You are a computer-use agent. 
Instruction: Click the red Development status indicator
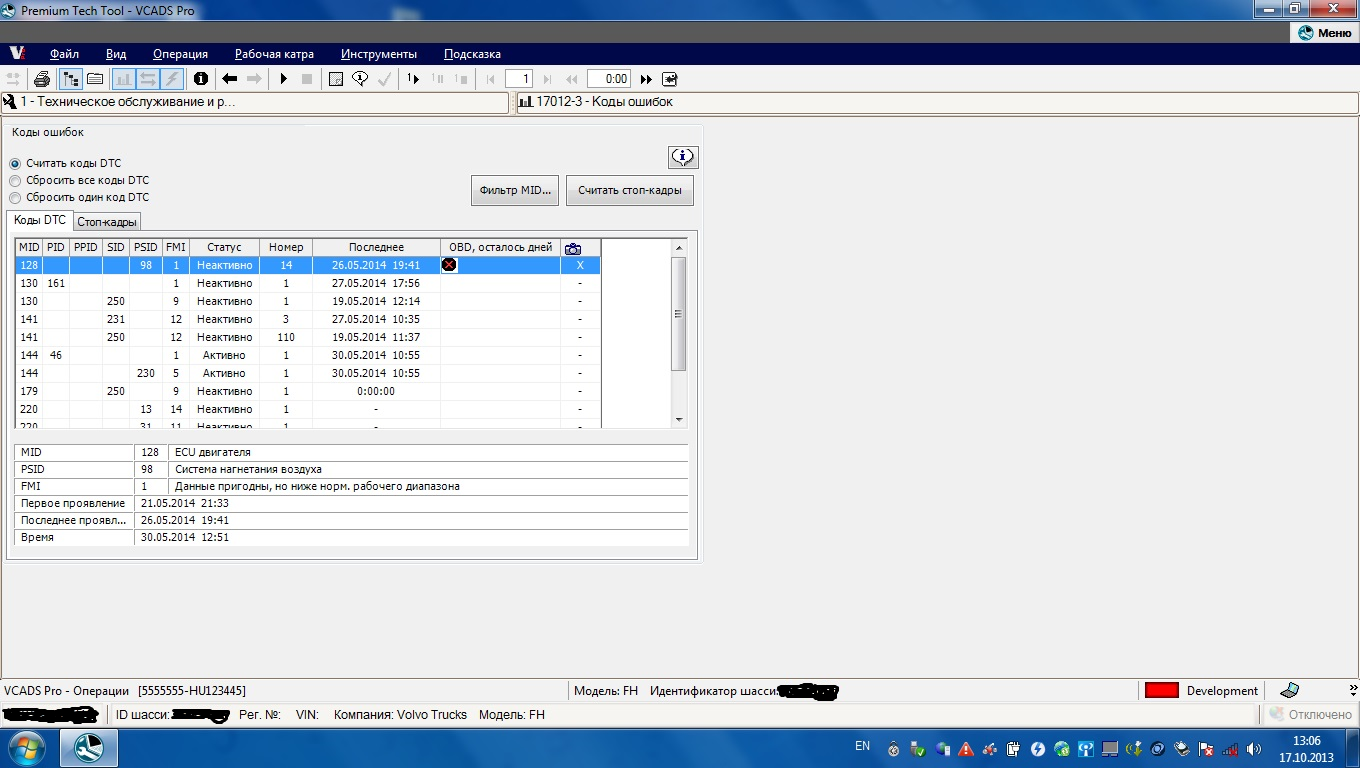click(x=1161, y=690)
